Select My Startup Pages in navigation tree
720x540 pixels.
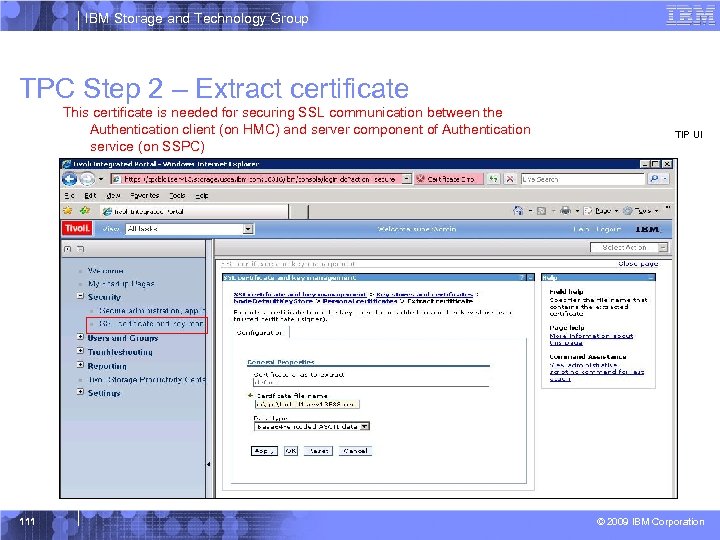121,284
